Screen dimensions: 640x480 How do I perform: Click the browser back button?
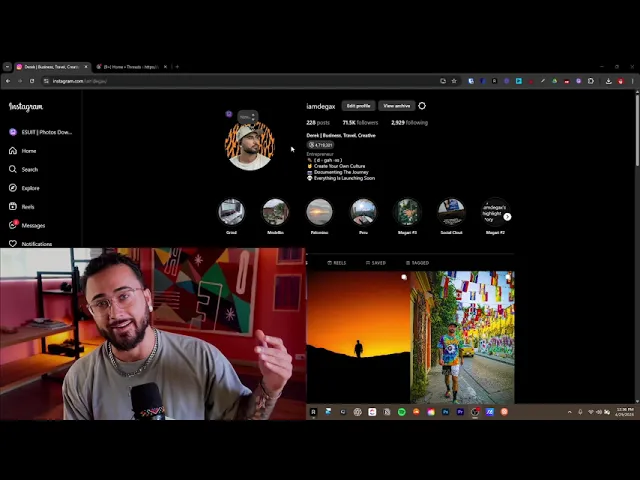(x=8, y=81)
